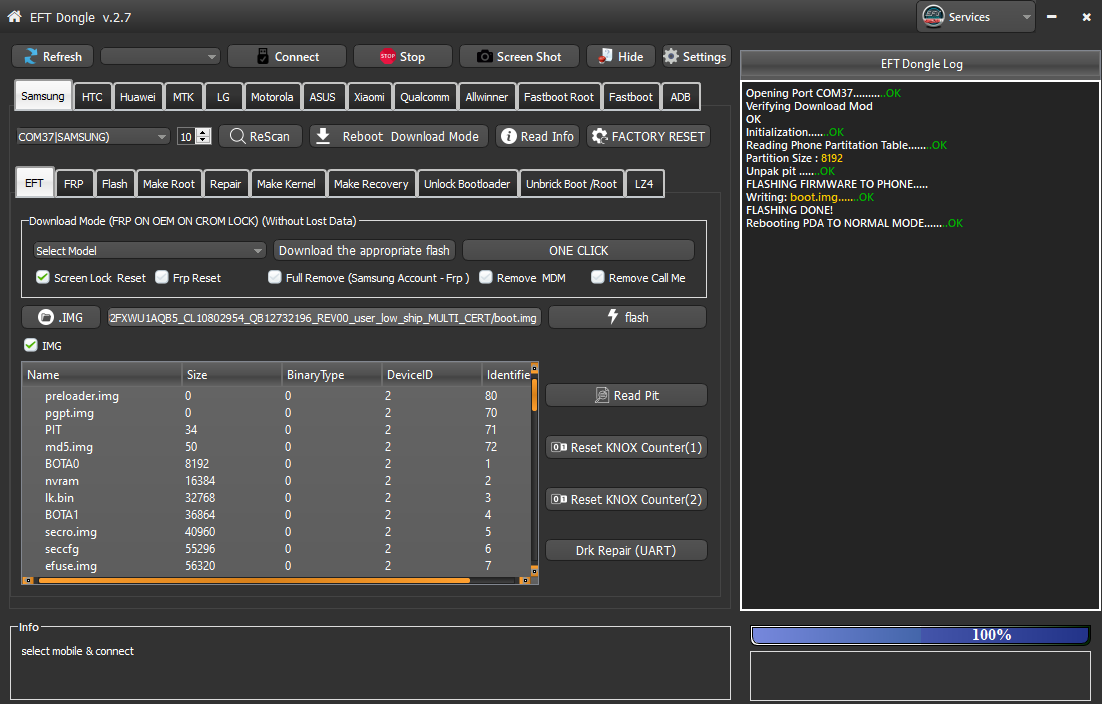Open the Unlock Bootloader tab
1102x704 pixels.
tap(467, 184)
